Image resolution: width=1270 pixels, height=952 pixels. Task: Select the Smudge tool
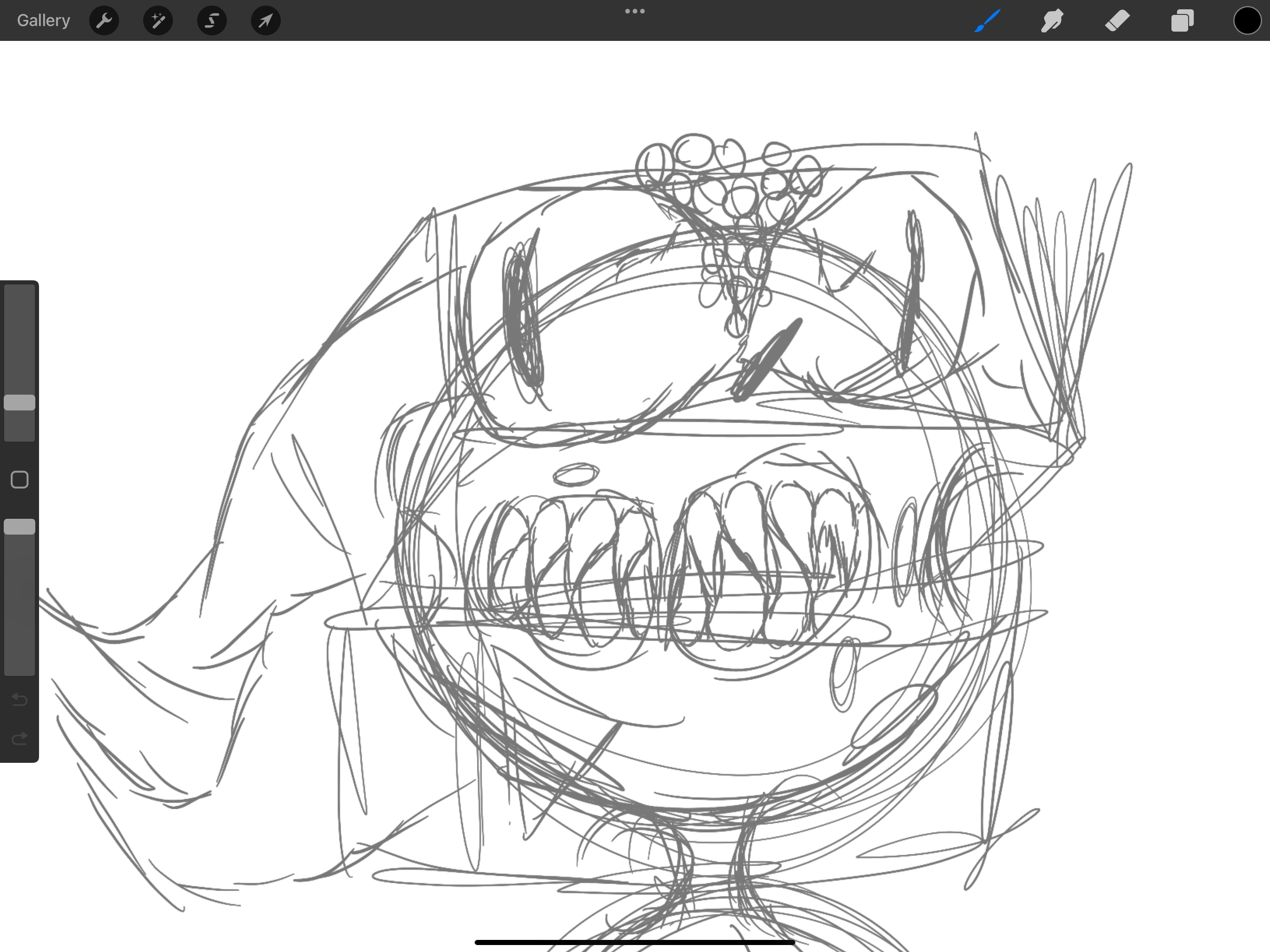(1052, 20)
